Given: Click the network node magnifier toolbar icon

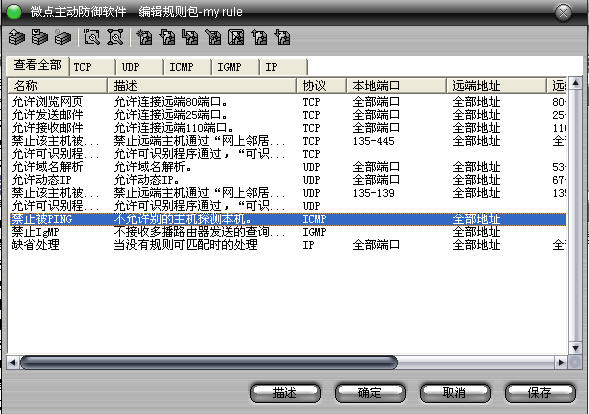Looking at the screenshot, I should tap(115, 37).
